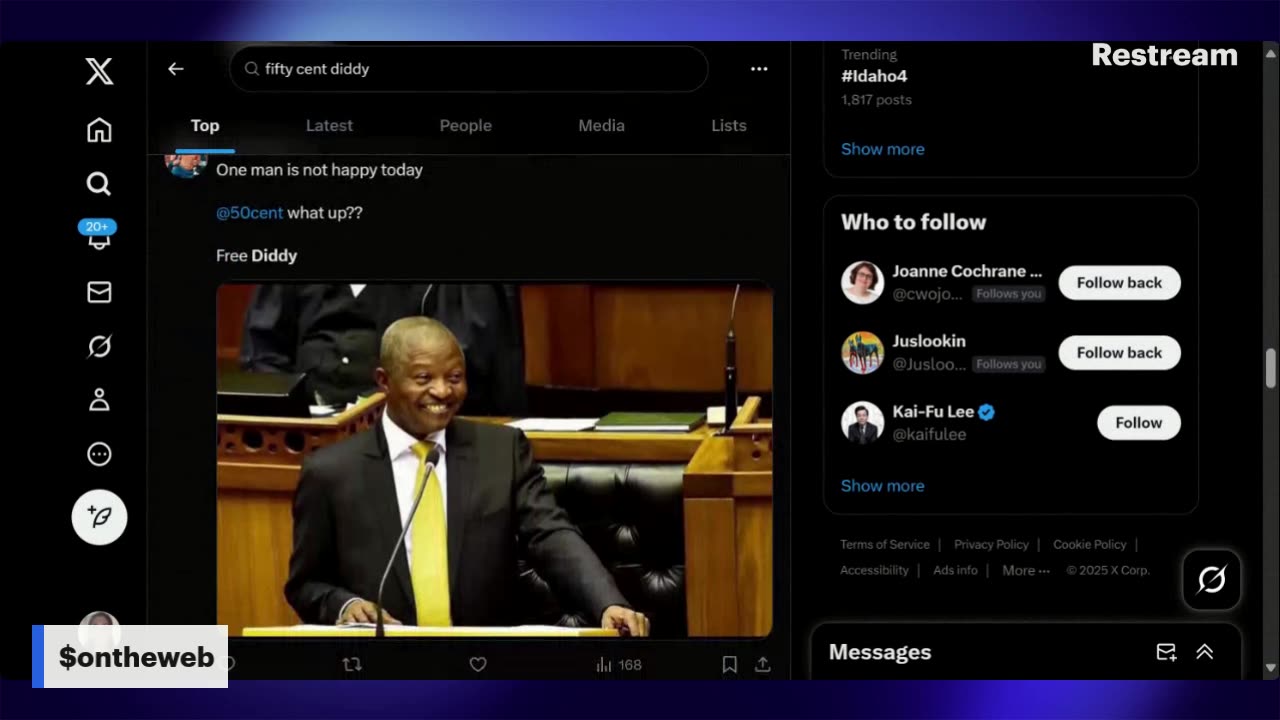Screen dimensions: 1280x720
Task: Open Grok icon in left sidebar
Action: [x=99, y=346]
